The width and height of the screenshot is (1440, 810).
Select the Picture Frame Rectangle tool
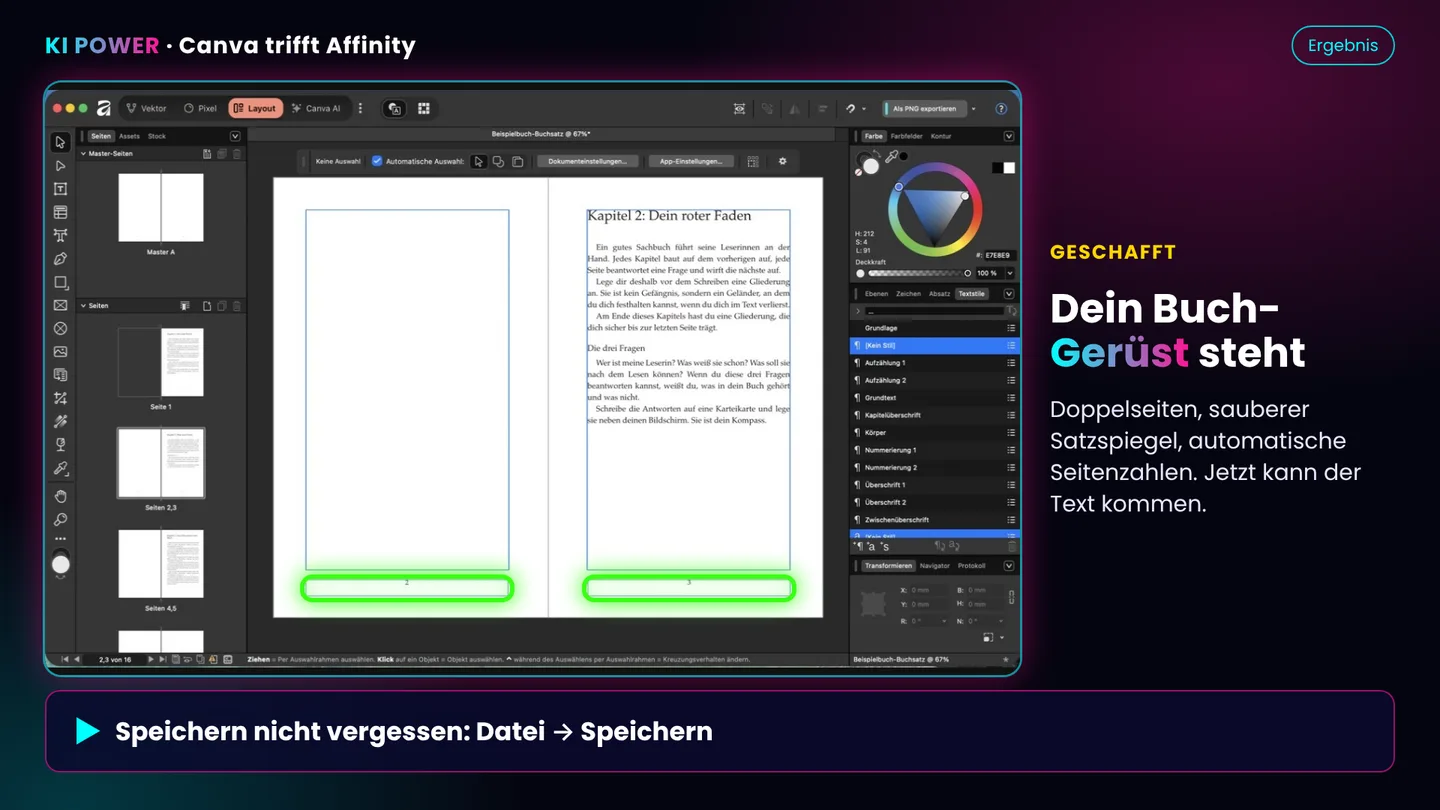coord(61,305)
